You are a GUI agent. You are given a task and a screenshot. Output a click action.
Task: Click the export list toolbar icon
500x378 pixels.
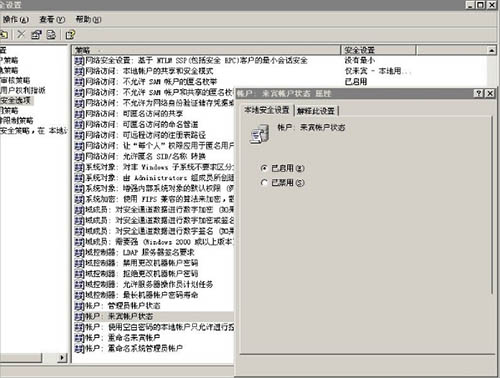[x=51, y=34]
